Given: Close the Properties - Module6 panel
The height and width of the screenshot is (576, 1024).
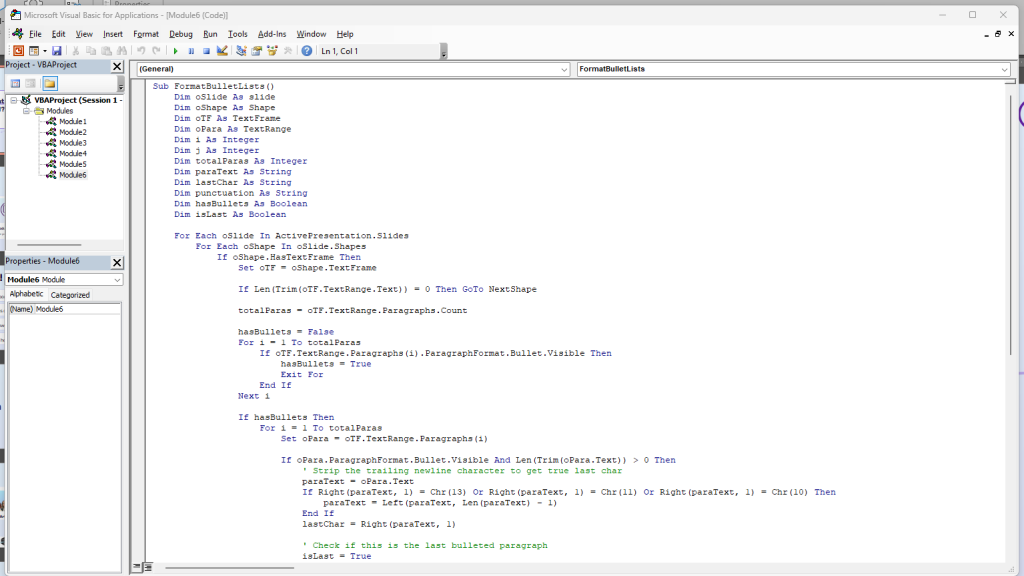Looking at the screenshot, I should point(117,263).
